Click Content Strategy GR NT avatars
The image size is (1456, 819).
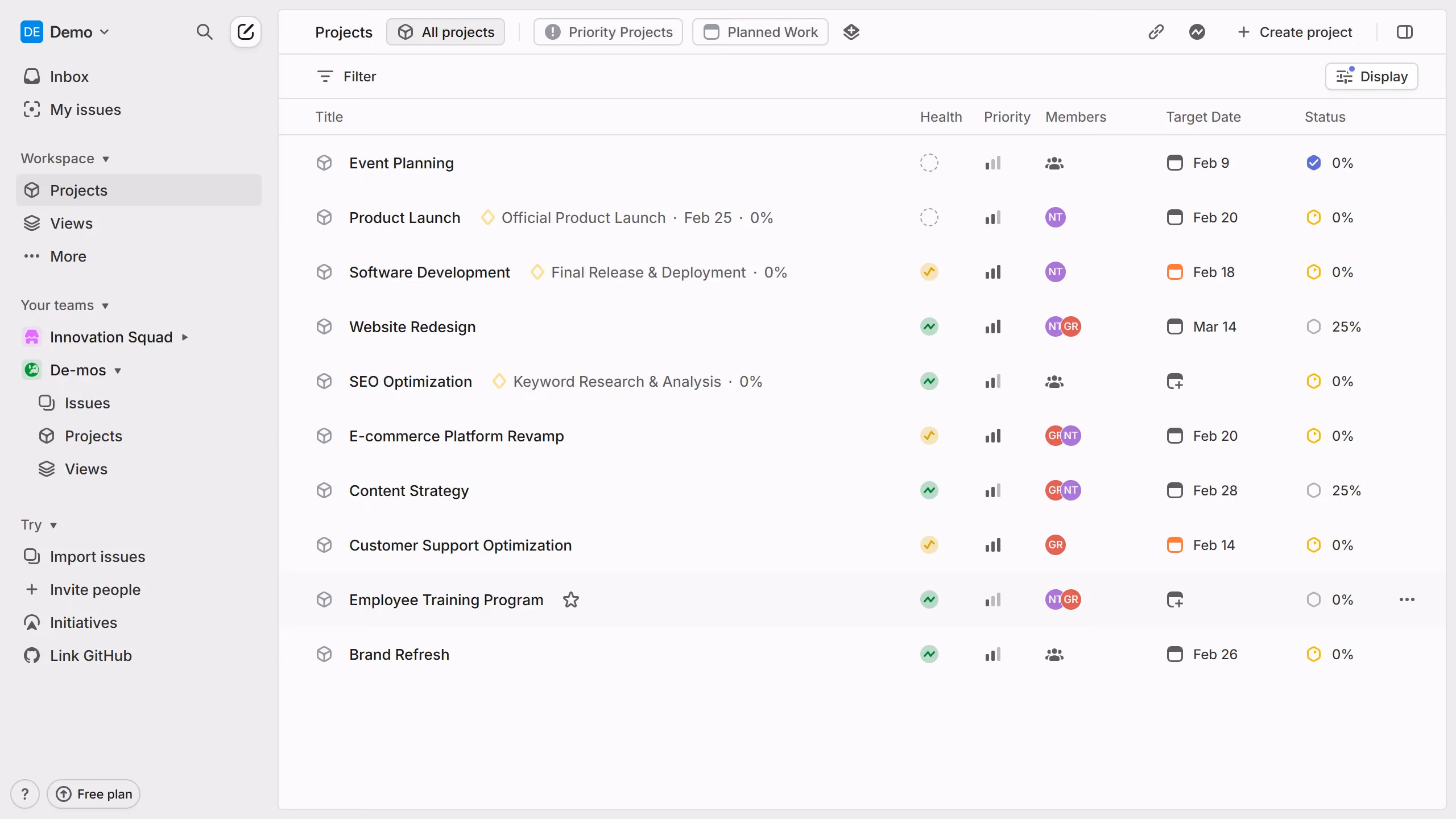tap(1063, 490)
